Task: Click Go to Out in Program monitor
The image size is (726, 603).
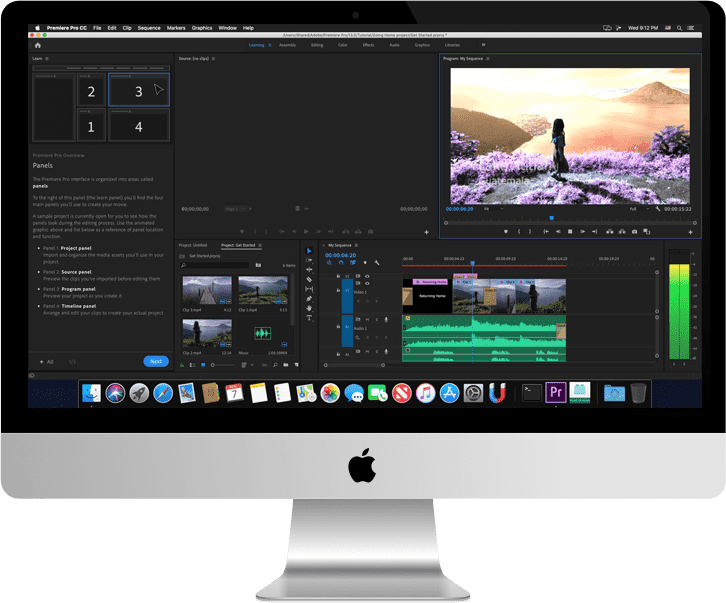Action: click(x=595, y=232)
